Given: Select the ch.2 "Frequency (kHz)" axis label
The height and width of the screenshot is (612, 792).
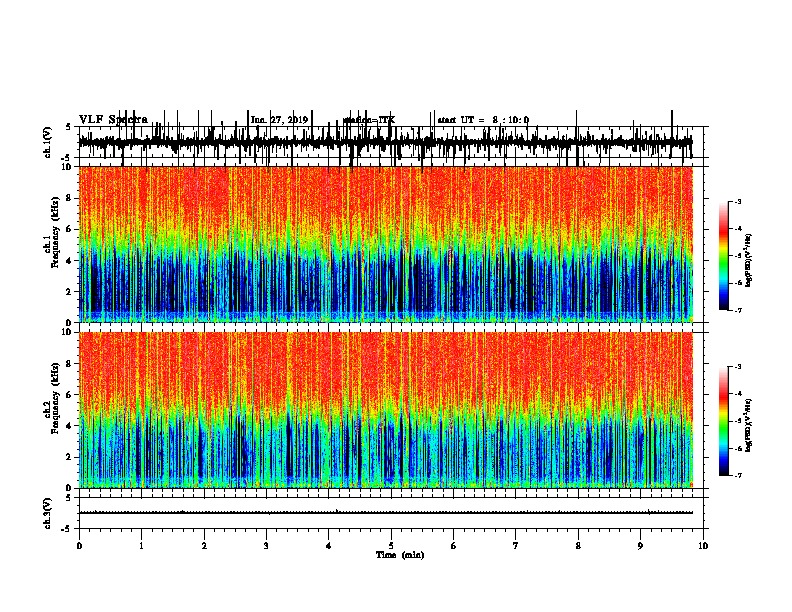Looking at the screenshot, I should (x=55, y=398).
